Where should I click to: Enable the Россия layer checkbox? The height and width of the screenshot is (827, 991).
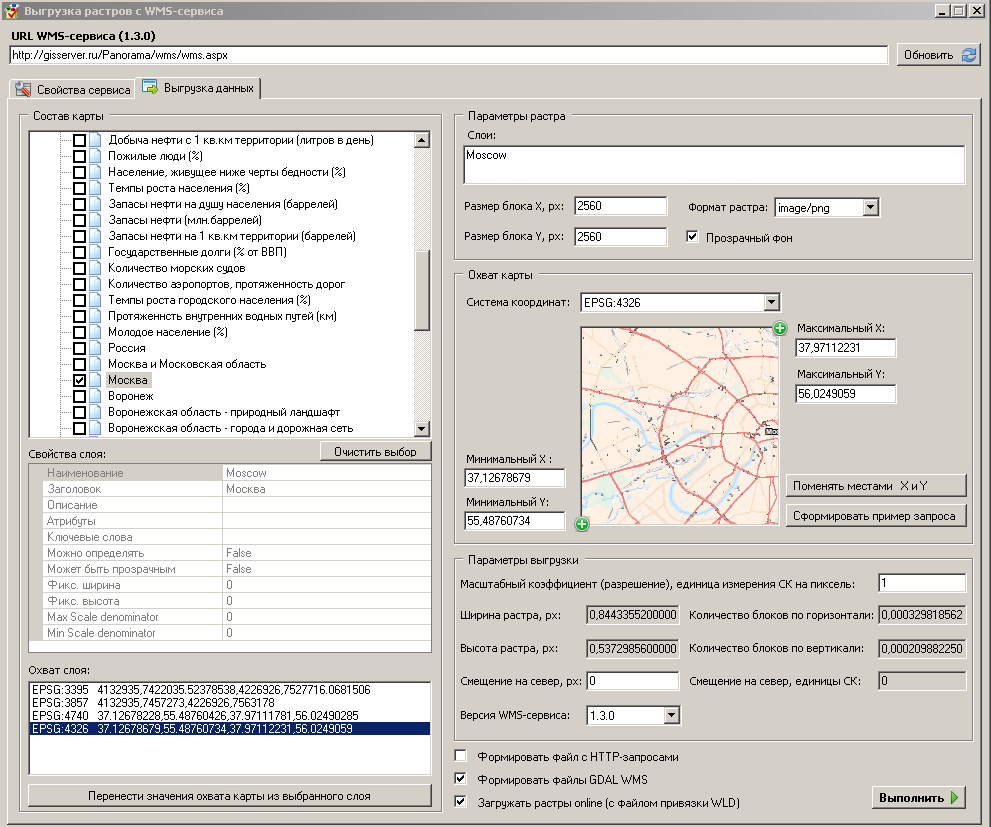pyautogui.click(x=79, y=348)
